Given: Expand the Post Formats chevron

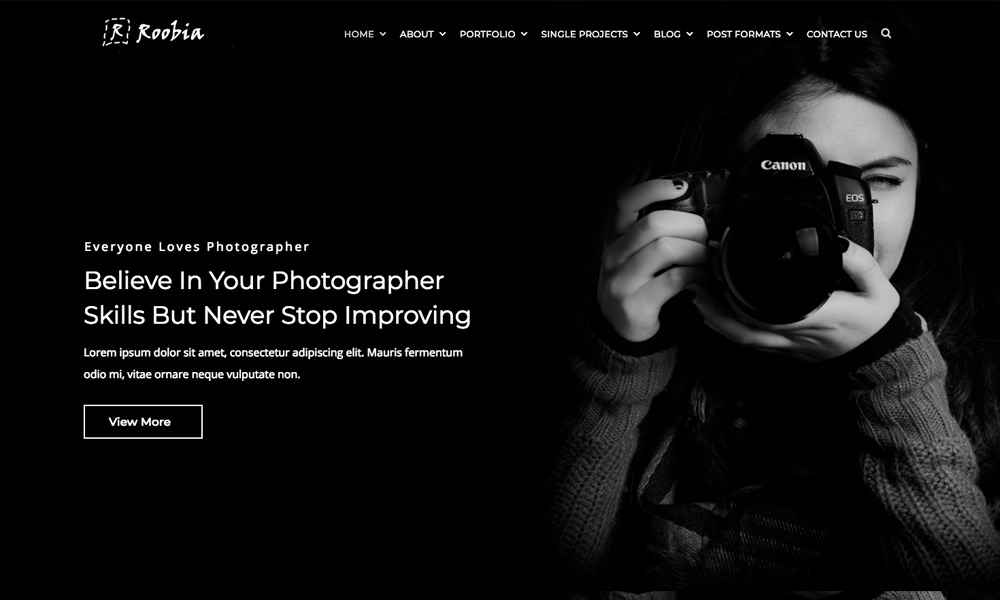Looking at the screenshot, I should tap(790, 34).
